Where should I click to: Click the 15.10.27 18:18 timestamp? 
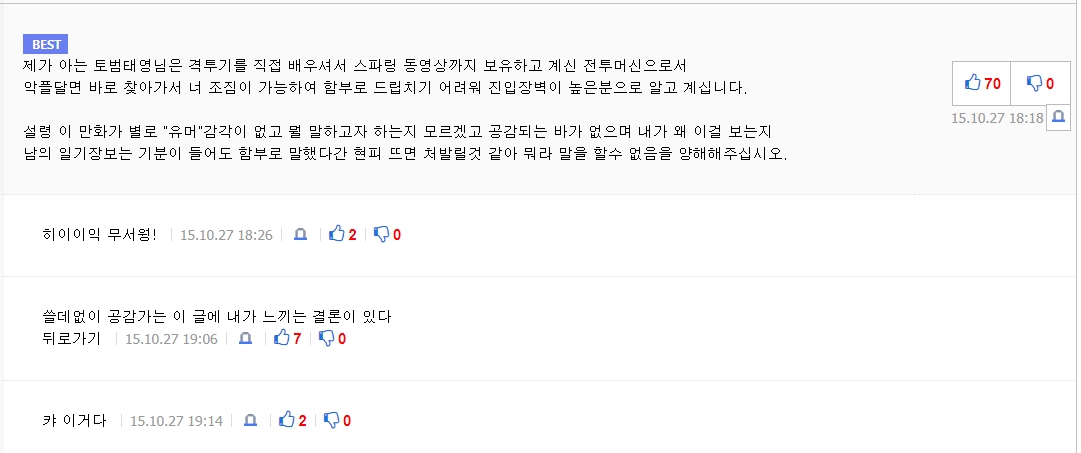pyautogui.click(x=998, y=118)
